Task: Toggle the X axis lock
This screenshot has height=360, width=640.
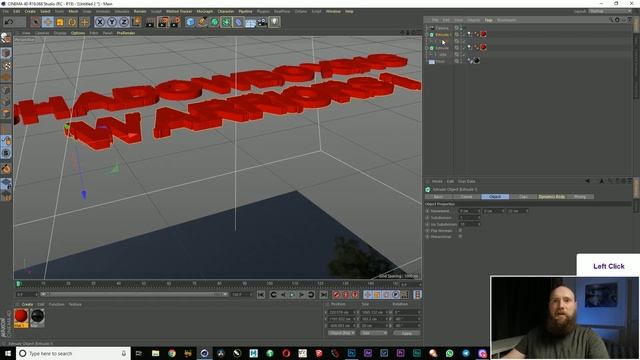Action: tap(100, 22)
